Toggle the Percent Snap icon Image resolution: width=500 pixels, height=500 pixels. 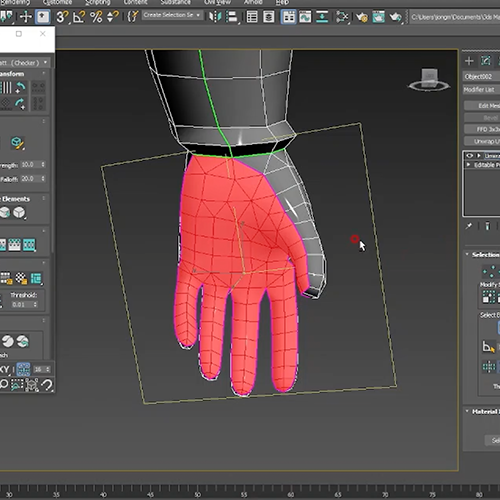pos(96,17)
